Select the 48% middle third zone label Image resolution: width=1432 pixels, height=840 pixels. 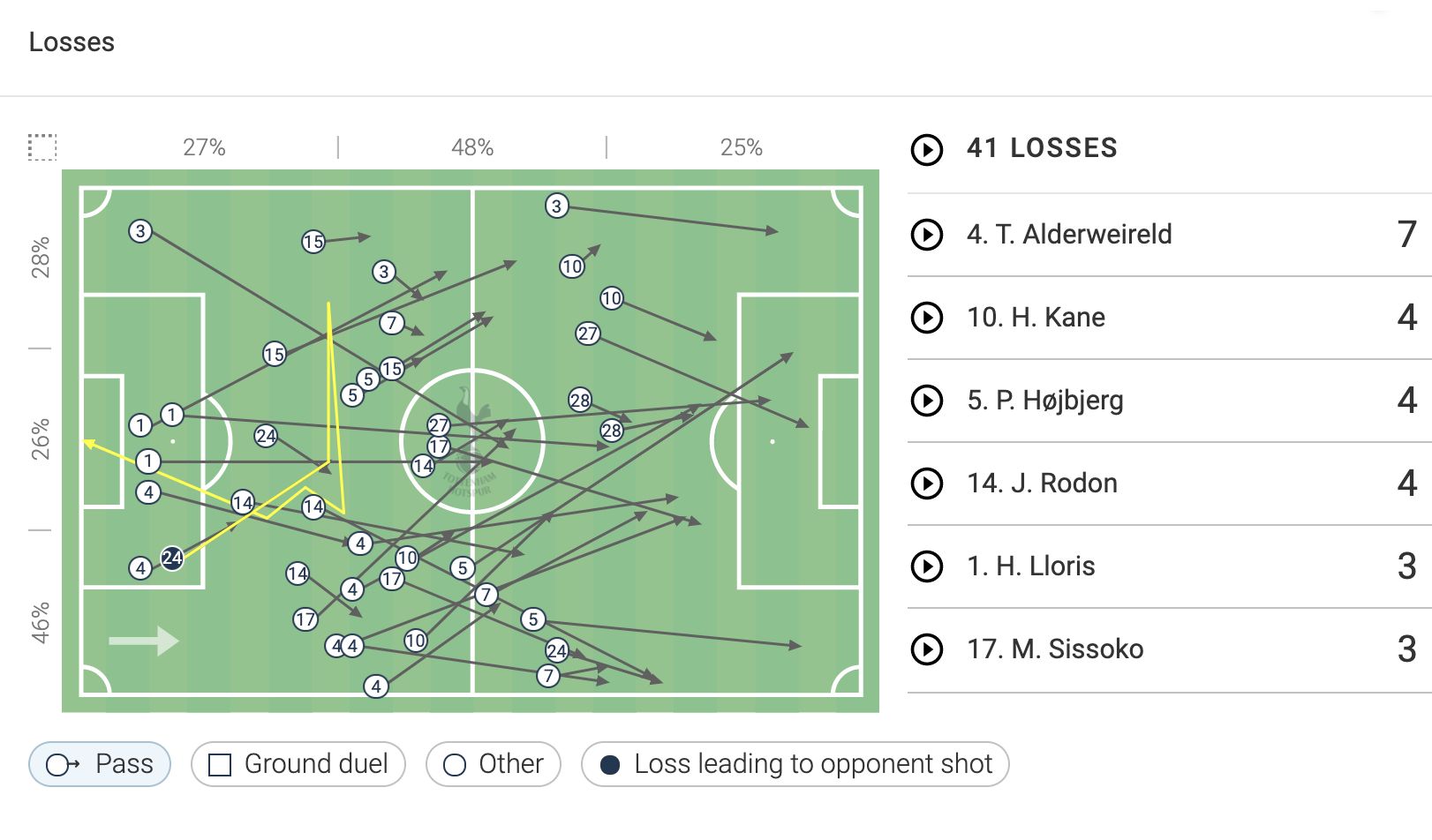point(472,147)
